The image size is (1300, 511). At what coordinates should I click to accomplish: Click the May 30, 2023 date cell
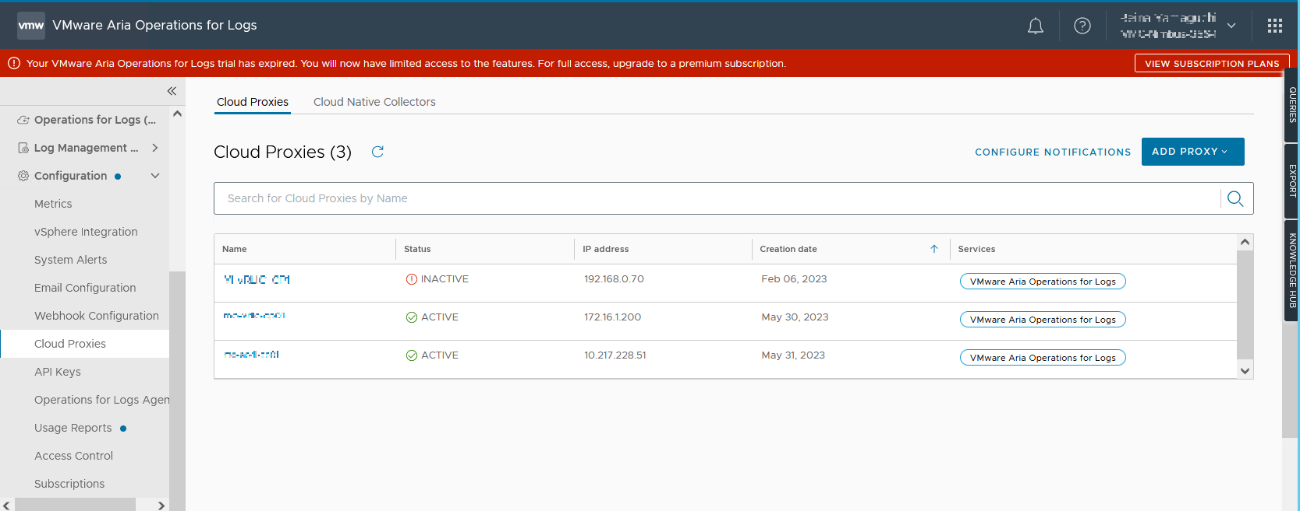click(x=795, y=317)
